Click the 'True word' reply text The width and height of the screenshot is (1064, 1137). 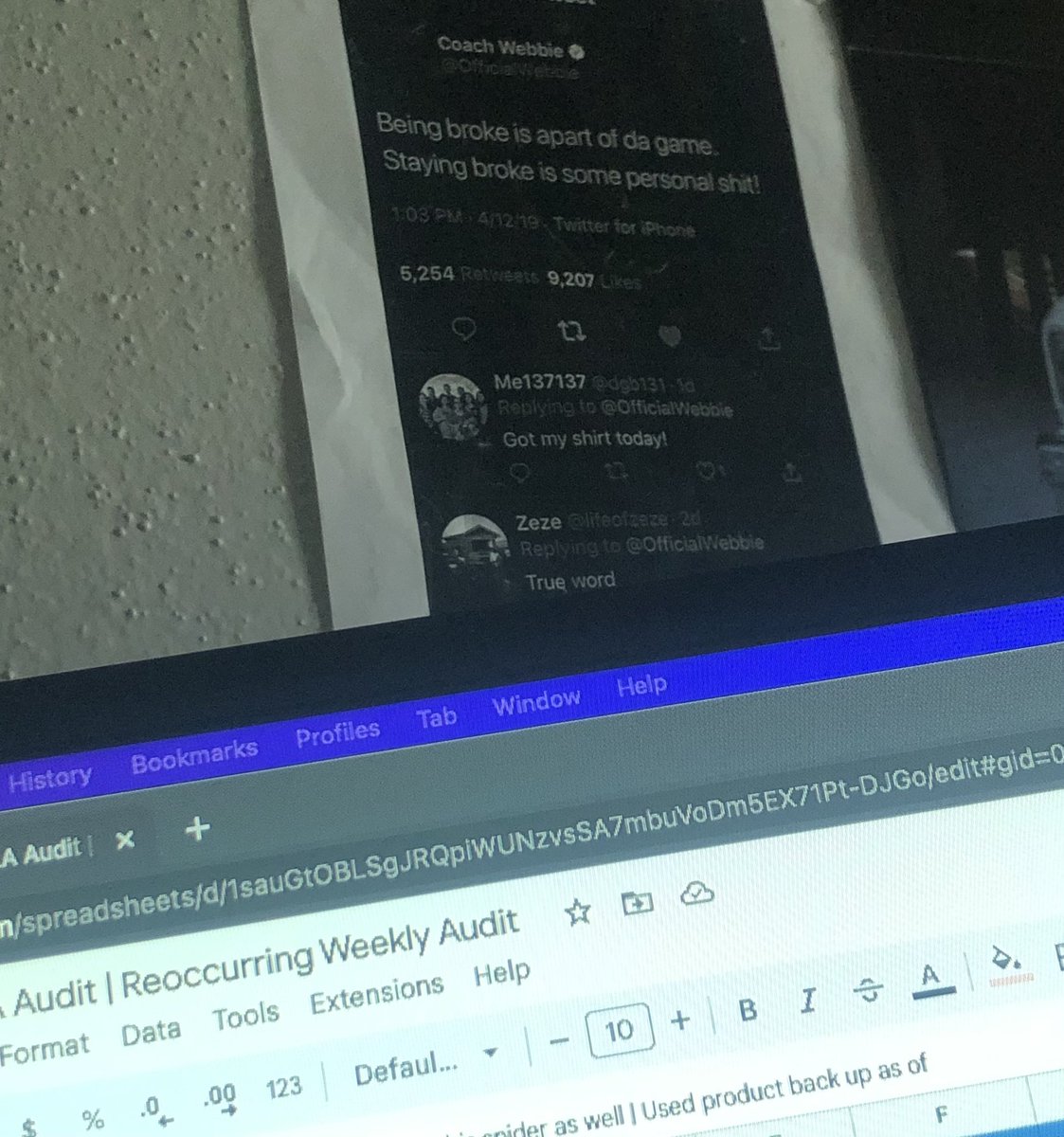pos(570,582)
